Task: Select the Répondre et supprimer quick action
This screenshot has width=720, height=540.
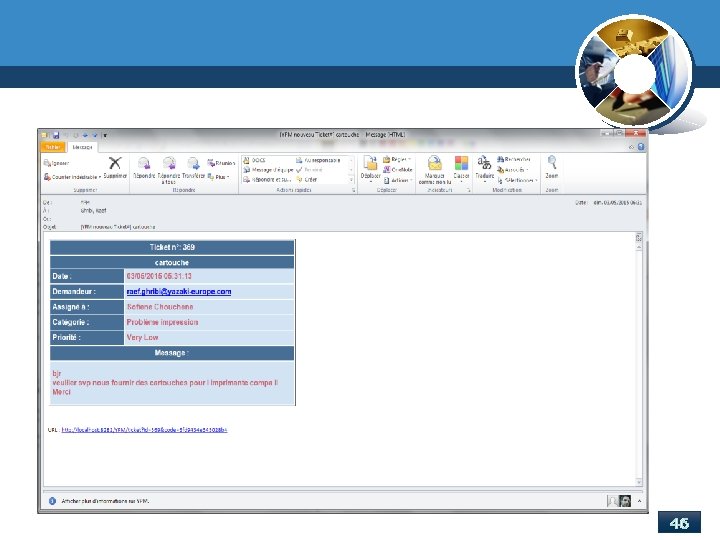Action: coord(268,180)
